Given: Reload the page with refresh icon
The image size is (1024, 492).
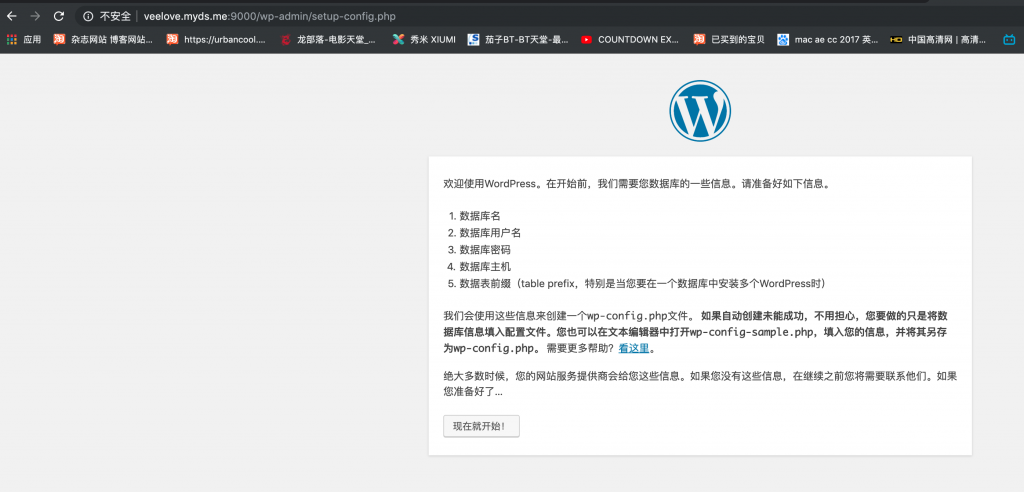Looking at the screenshot, I should click(x=59, y=16).
